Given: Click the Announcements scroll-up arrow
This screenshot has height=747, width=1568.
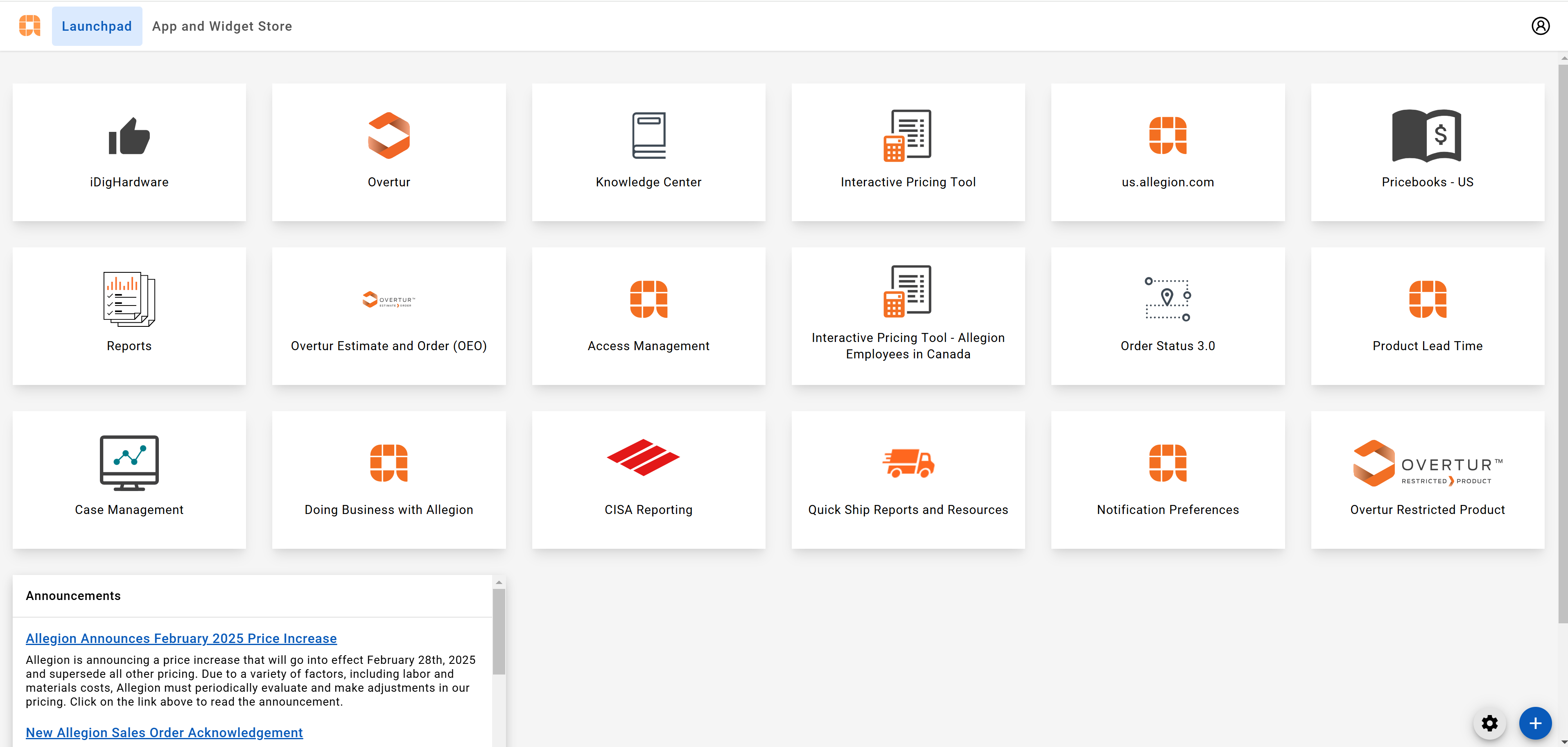Looking at the screenshot, I should tap(499, 583).
